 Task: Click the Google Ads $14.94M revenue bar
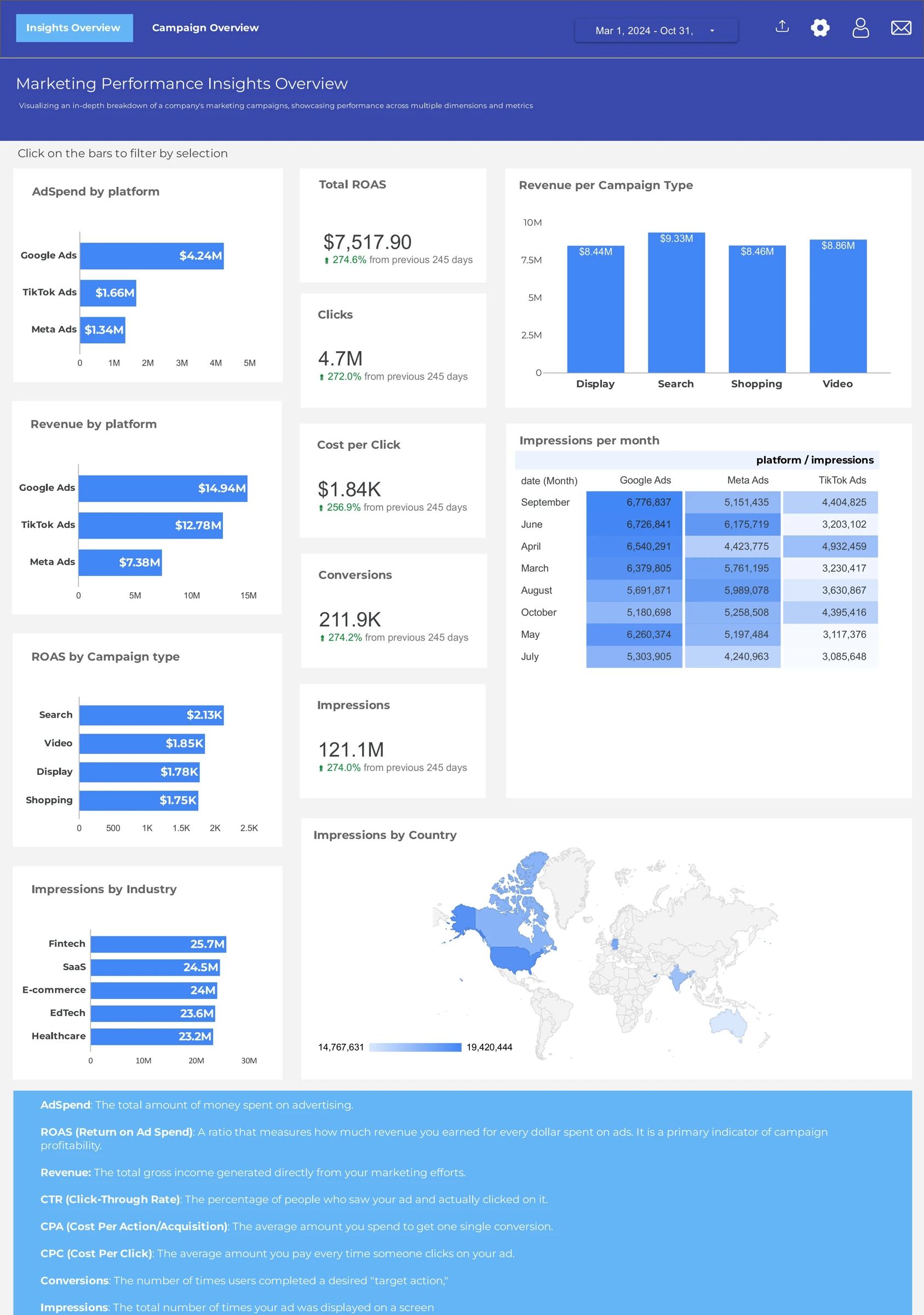click(x=163, y=489)
